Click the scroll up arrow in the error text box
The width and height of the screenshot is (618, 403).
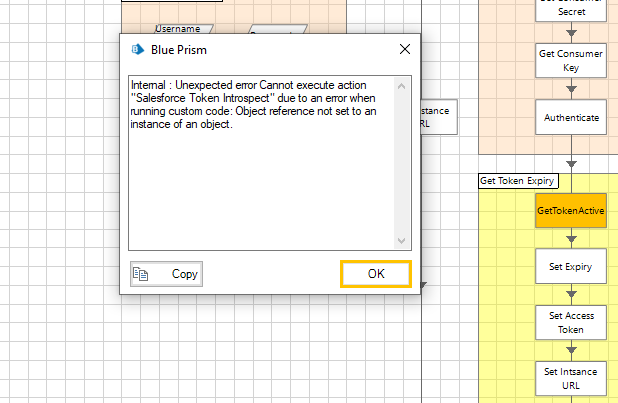tap(401, 86)
